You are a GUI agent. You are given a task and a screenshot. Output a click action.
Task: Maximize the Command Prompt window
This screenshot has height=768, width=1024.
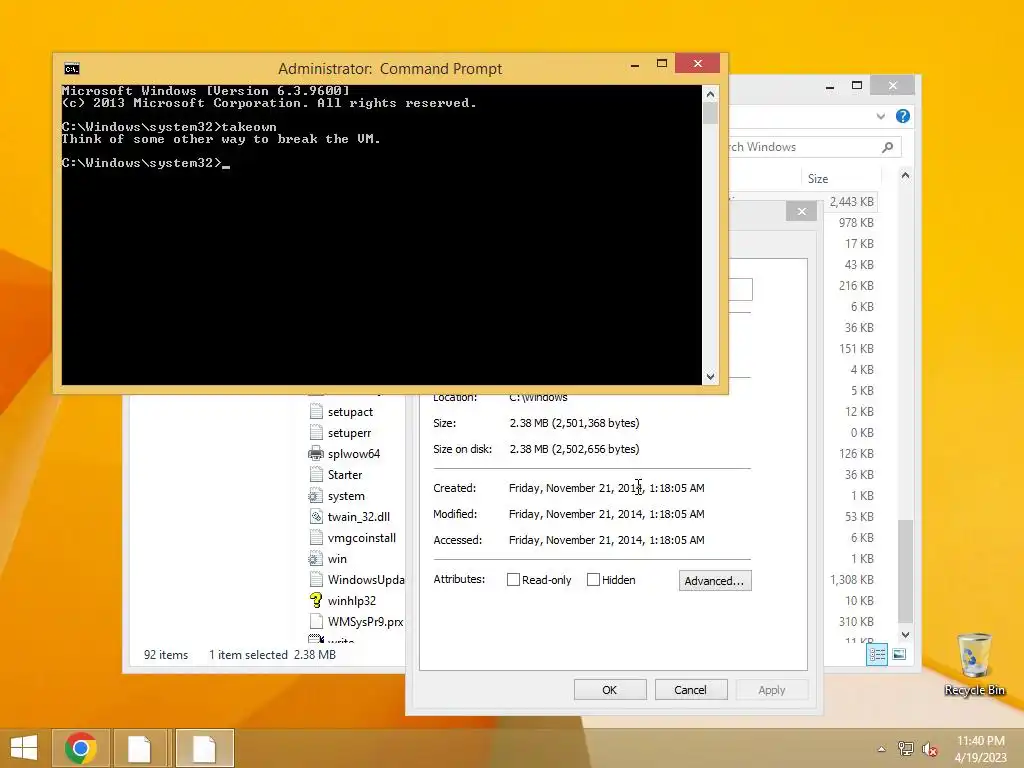[x=662, y=63]
